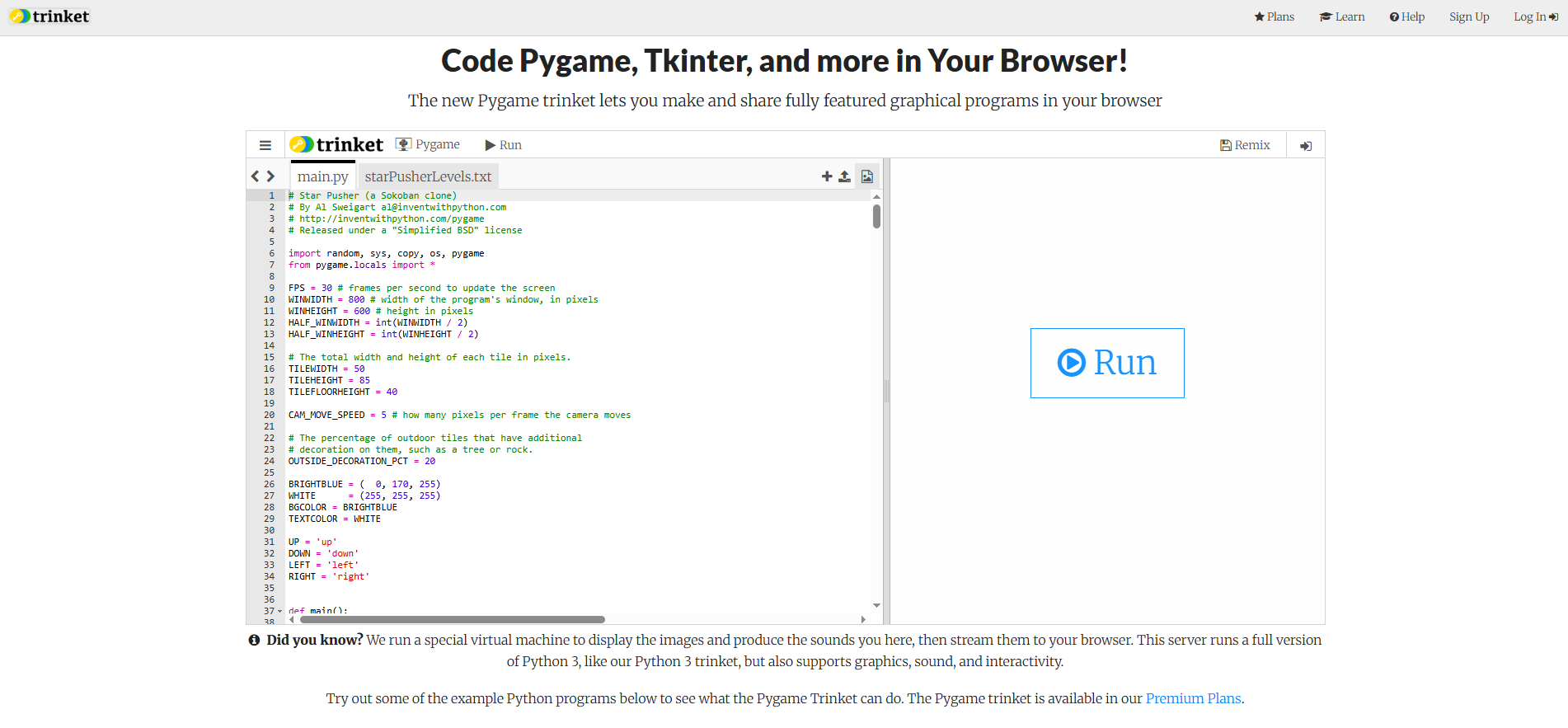Viewport: 1568px width, 728px height.
Task: Switch to the starPusherLevels.txt tab
Action: point(428,176)
